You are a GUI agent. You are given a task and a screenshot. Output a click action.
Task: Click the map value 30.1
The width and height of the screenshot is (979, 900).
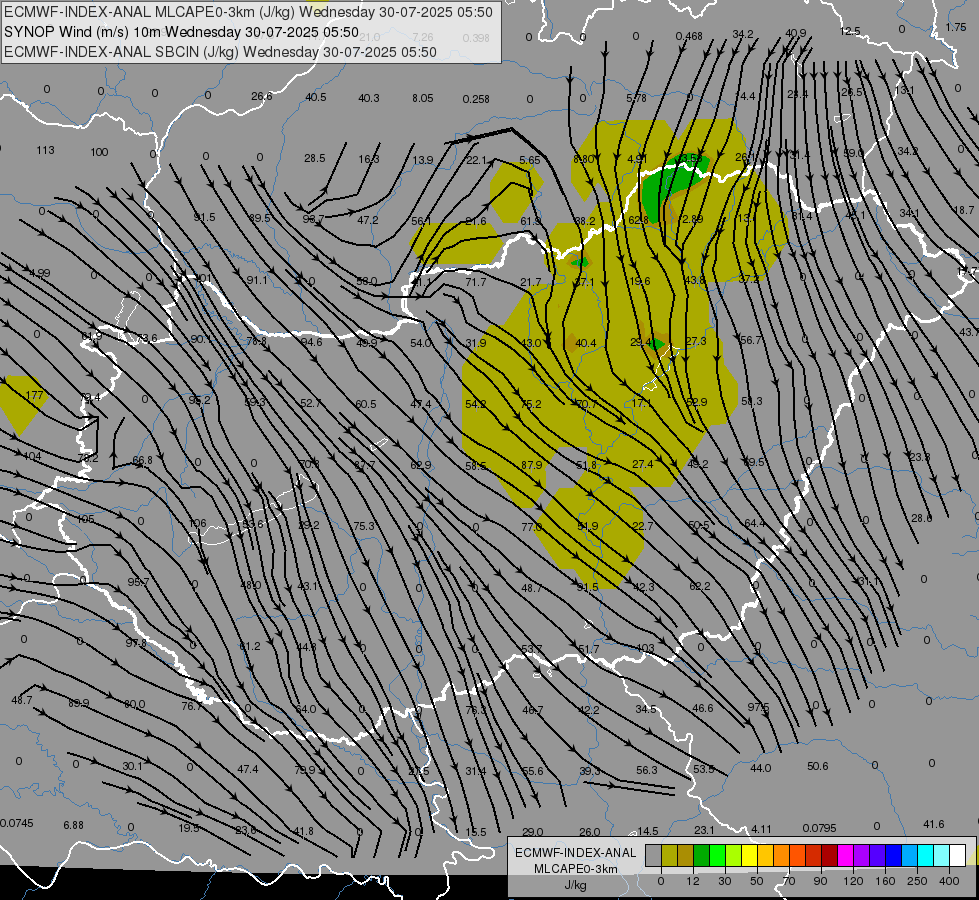click(x=132, y=766)
